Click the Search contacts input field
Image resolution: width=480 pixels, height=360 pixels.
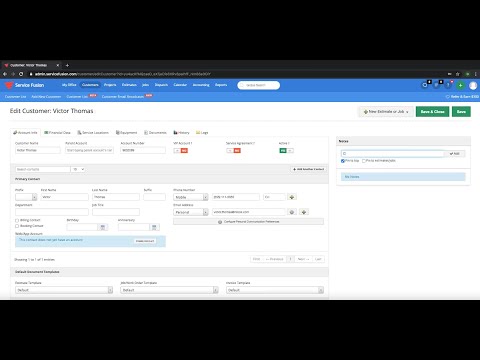click(x=43, y=169)
